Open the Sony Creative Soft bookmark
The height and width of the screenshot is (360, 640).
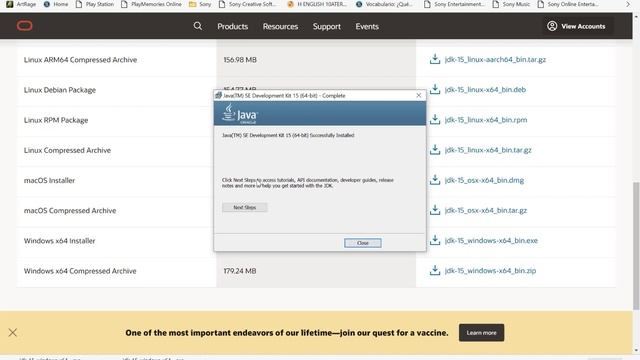point(247,4)
